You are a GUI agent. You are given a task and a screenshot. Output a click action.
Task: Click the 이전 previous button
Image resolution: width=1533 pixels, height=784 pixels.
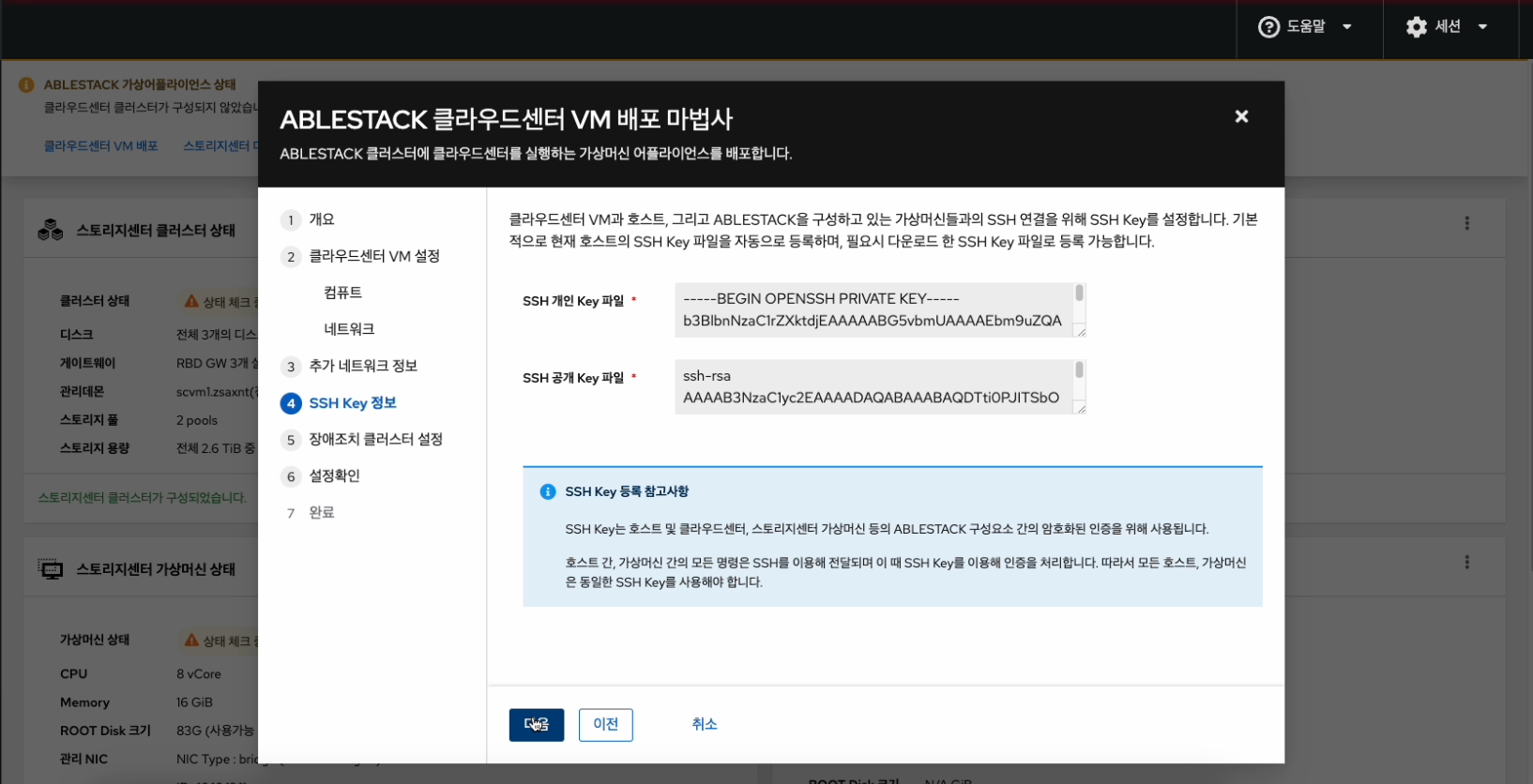coord(606,725)
